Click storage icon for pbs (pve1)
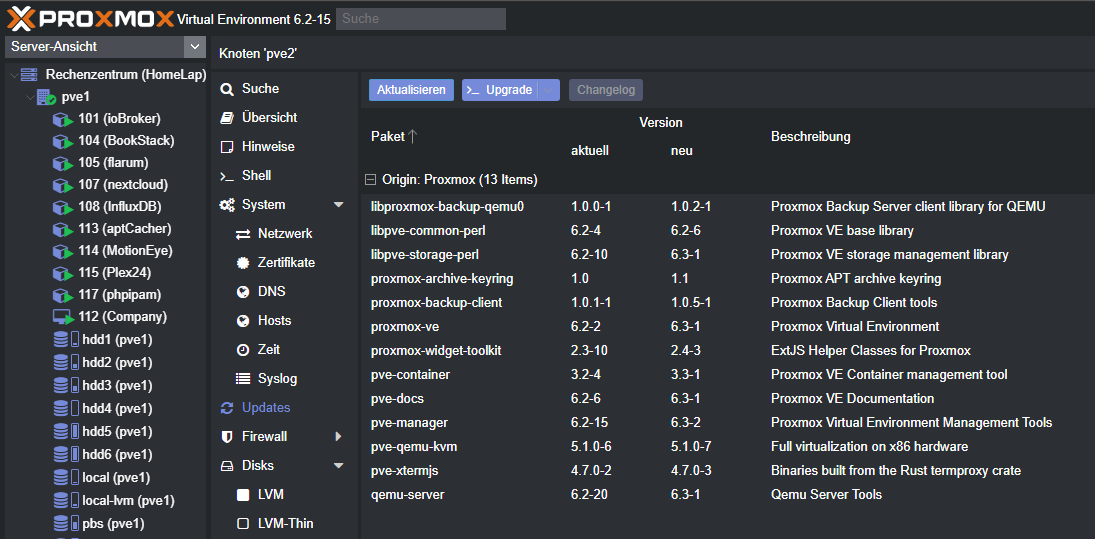 point(66,523)
